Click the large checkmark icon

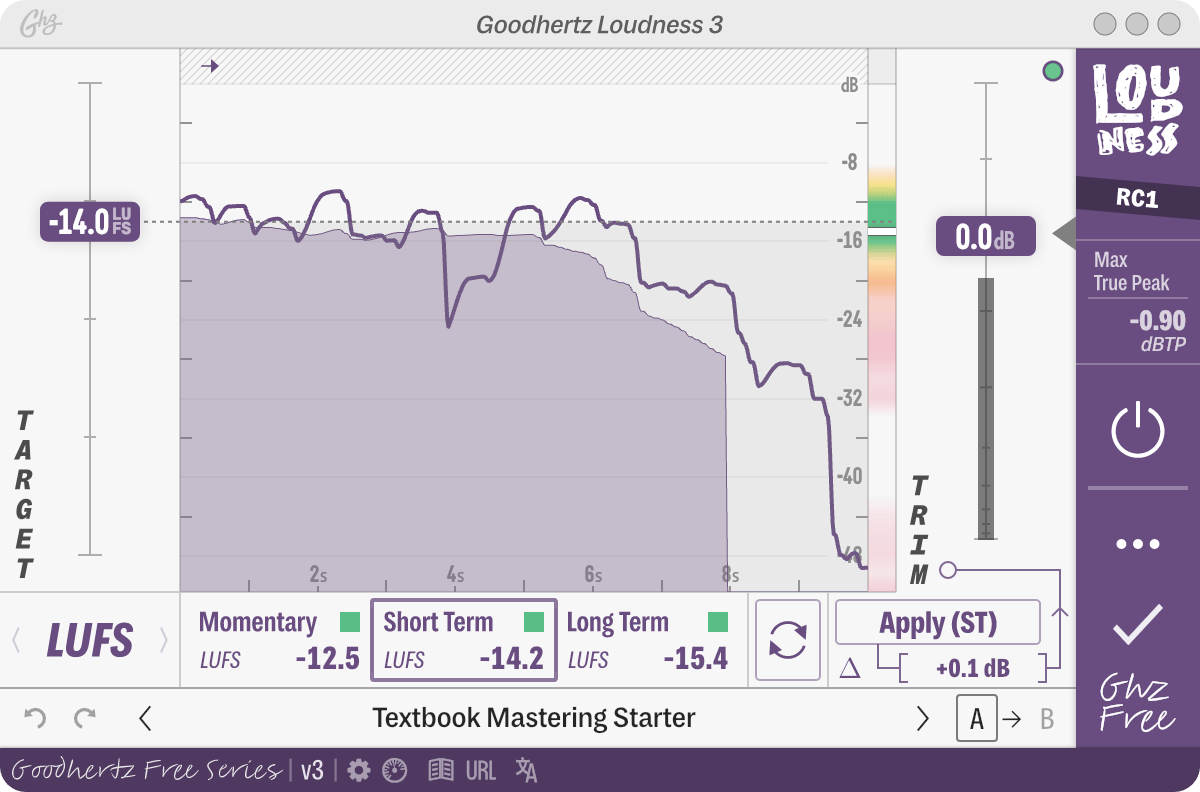(x=1138, y=623)
